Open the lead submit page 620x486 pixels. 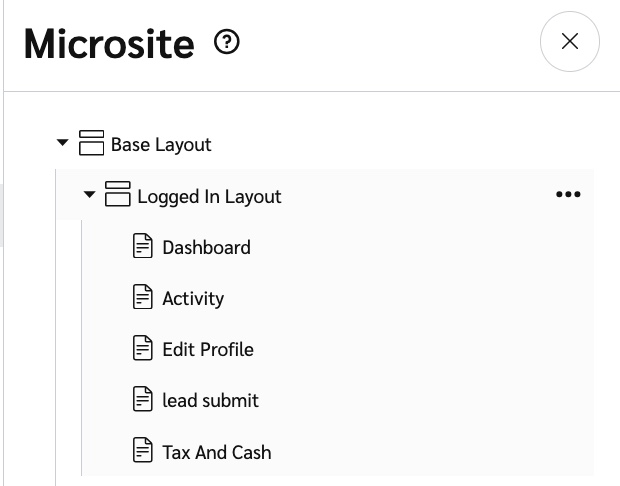(x=210, y=401)
